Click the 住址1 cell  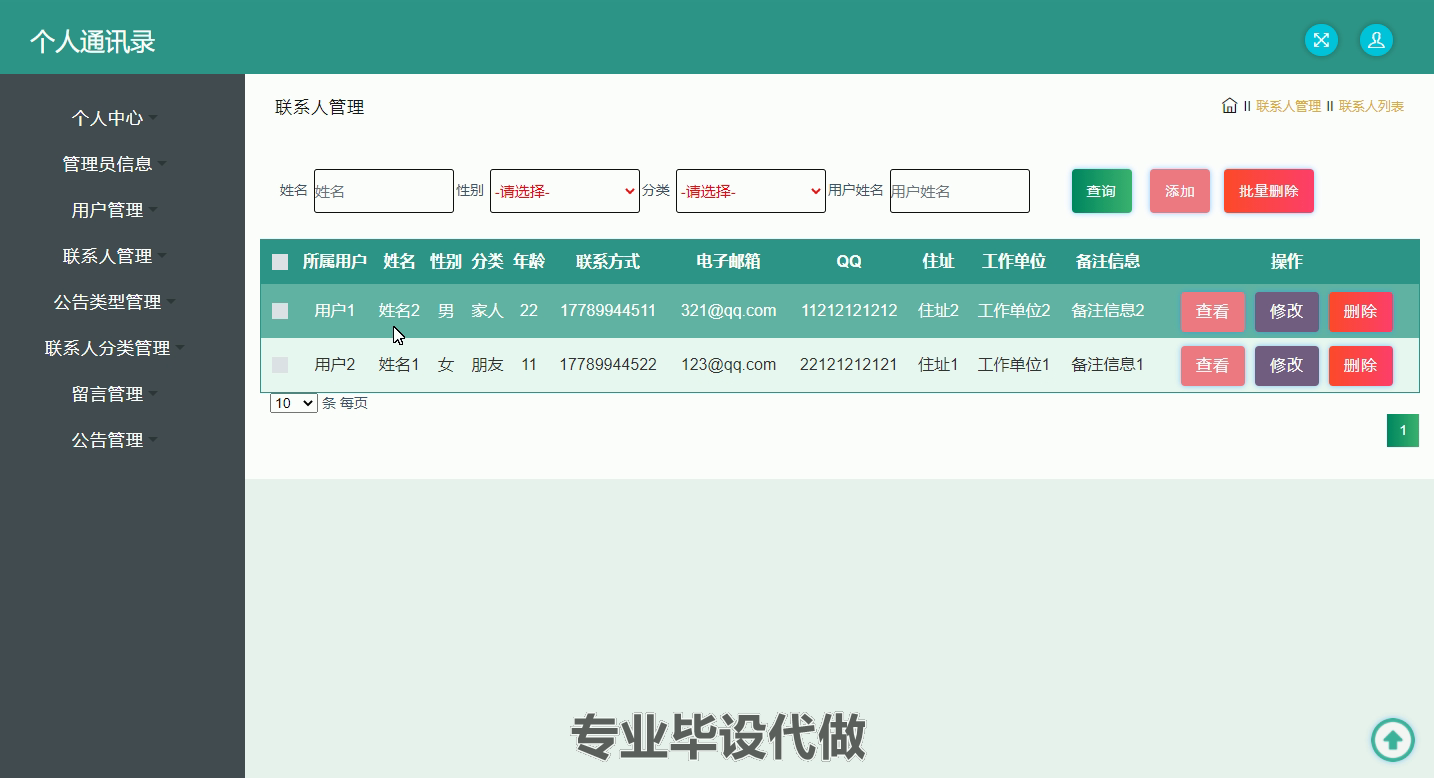(938, 365)
